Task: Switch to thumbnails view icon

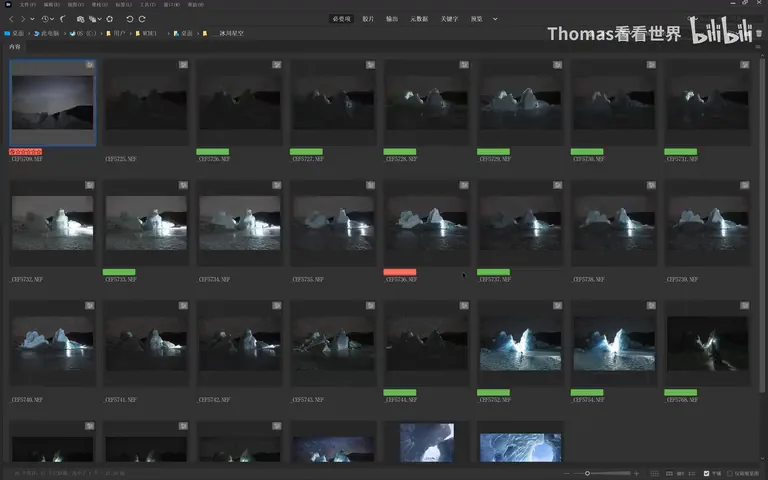Action: [x=669, y=473]
